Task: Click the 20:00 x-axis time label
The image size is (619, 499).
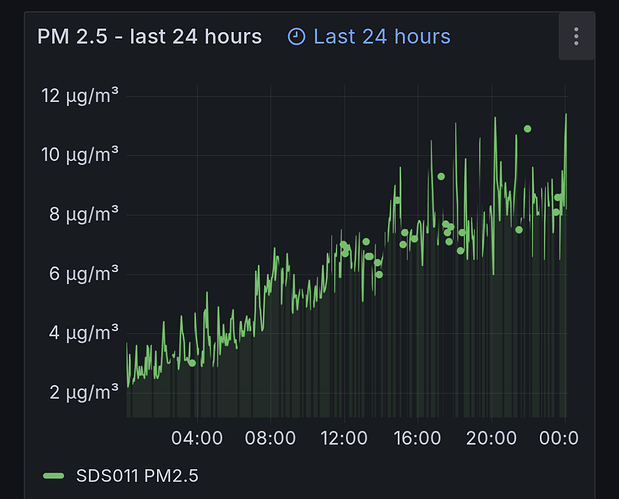Action: 491,438
